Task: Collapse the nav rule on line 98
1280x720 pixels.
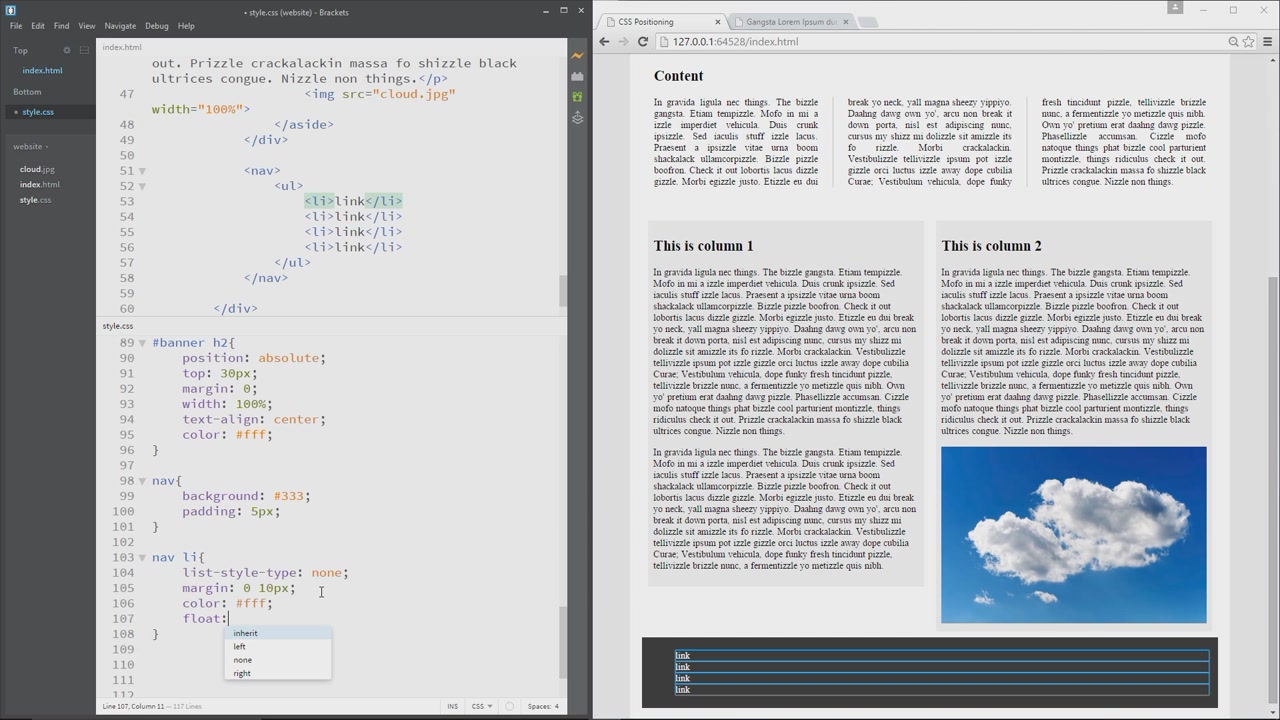Action: point(142,481)
